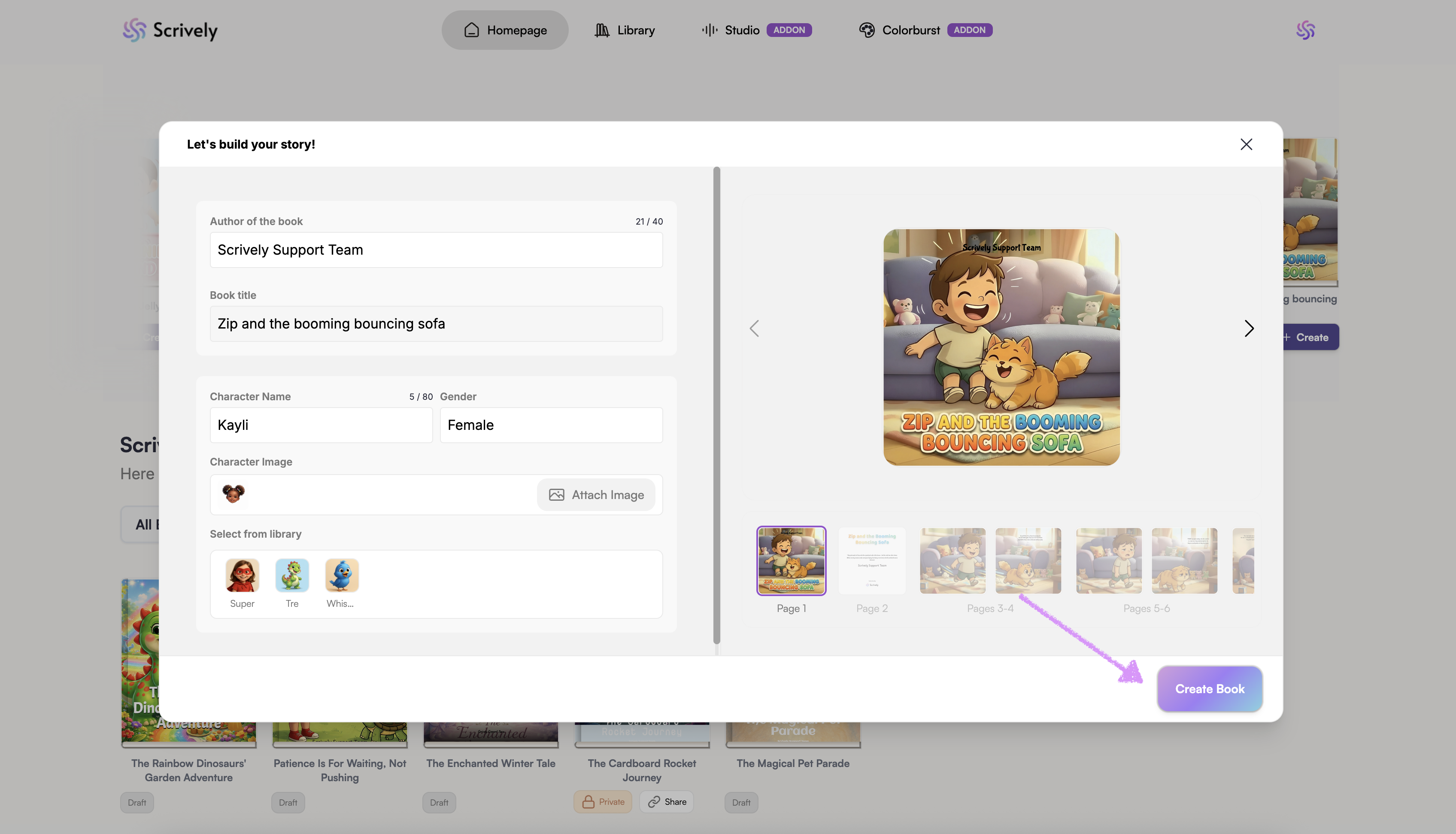Open the Library tab

tap(625, 30)
